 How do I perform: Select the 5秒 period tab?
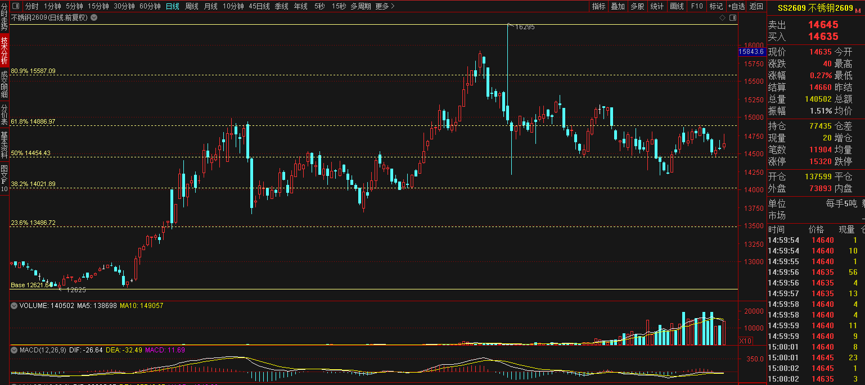[320, 7]
